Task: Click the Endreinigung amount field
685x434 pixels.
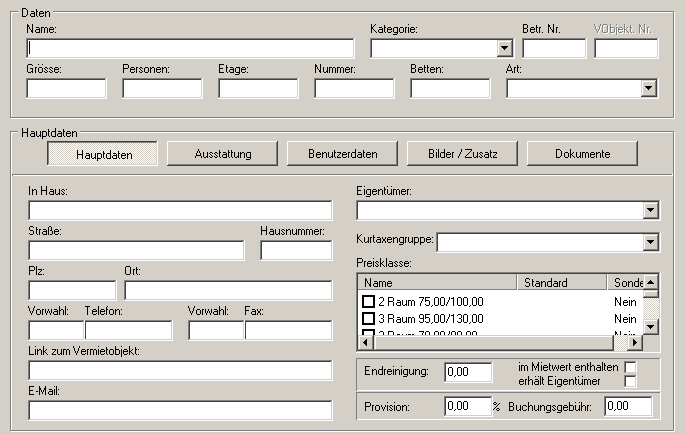Action: 468,372
